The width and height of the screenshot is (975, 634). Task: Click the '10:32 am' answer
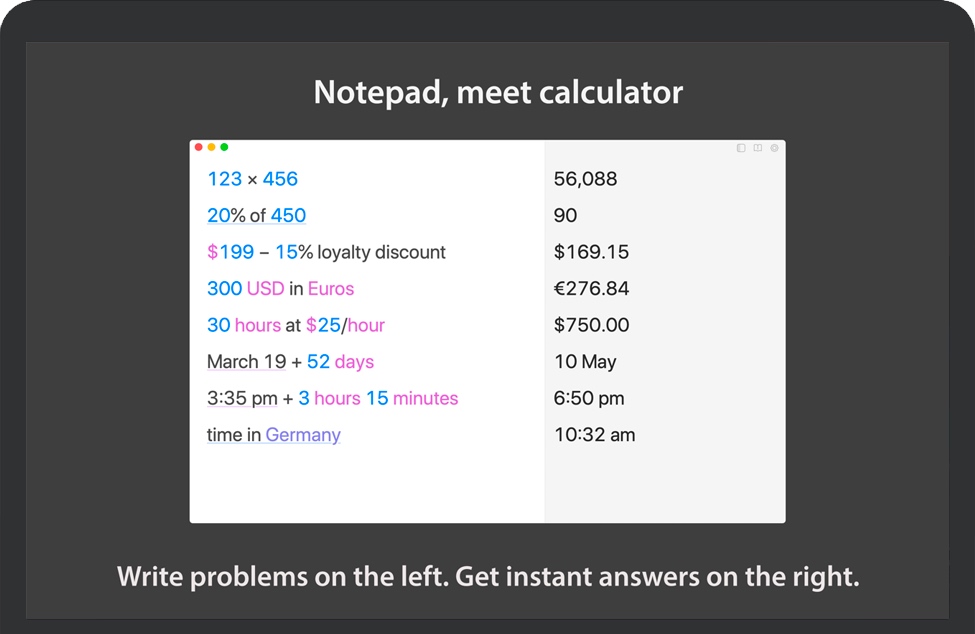tap(594, 435)
